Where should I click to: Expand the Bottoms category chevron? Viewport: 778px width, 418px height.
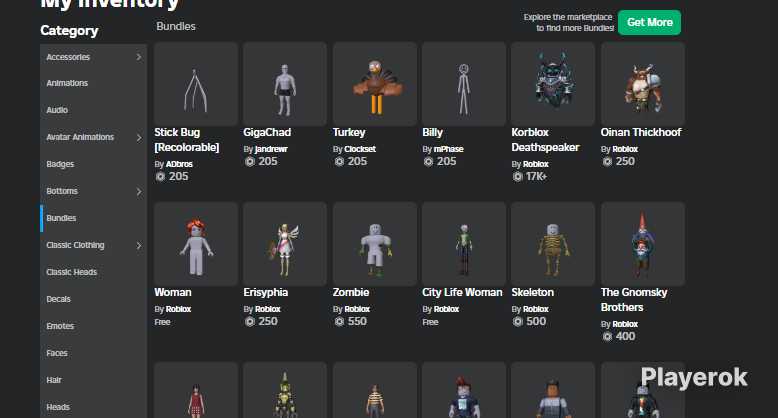pyautogui.click(x=138, y=191)
